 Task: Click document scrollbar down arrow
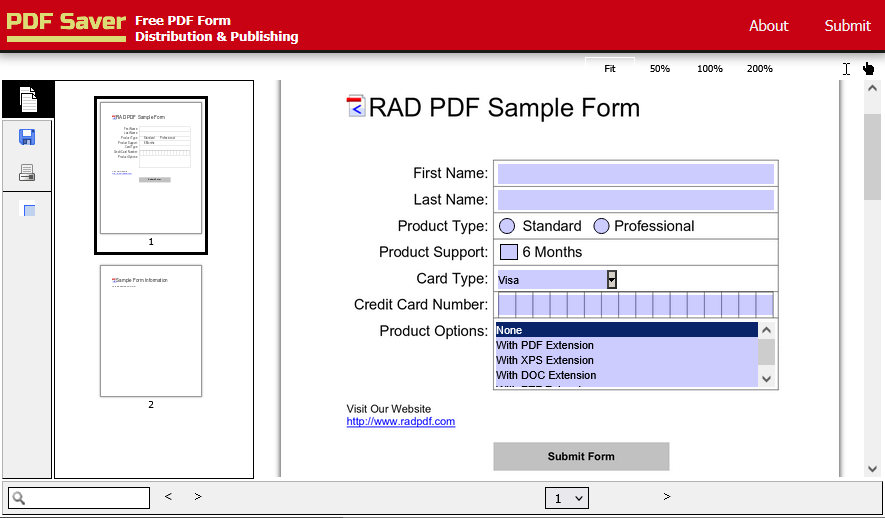tap(872, 469)
